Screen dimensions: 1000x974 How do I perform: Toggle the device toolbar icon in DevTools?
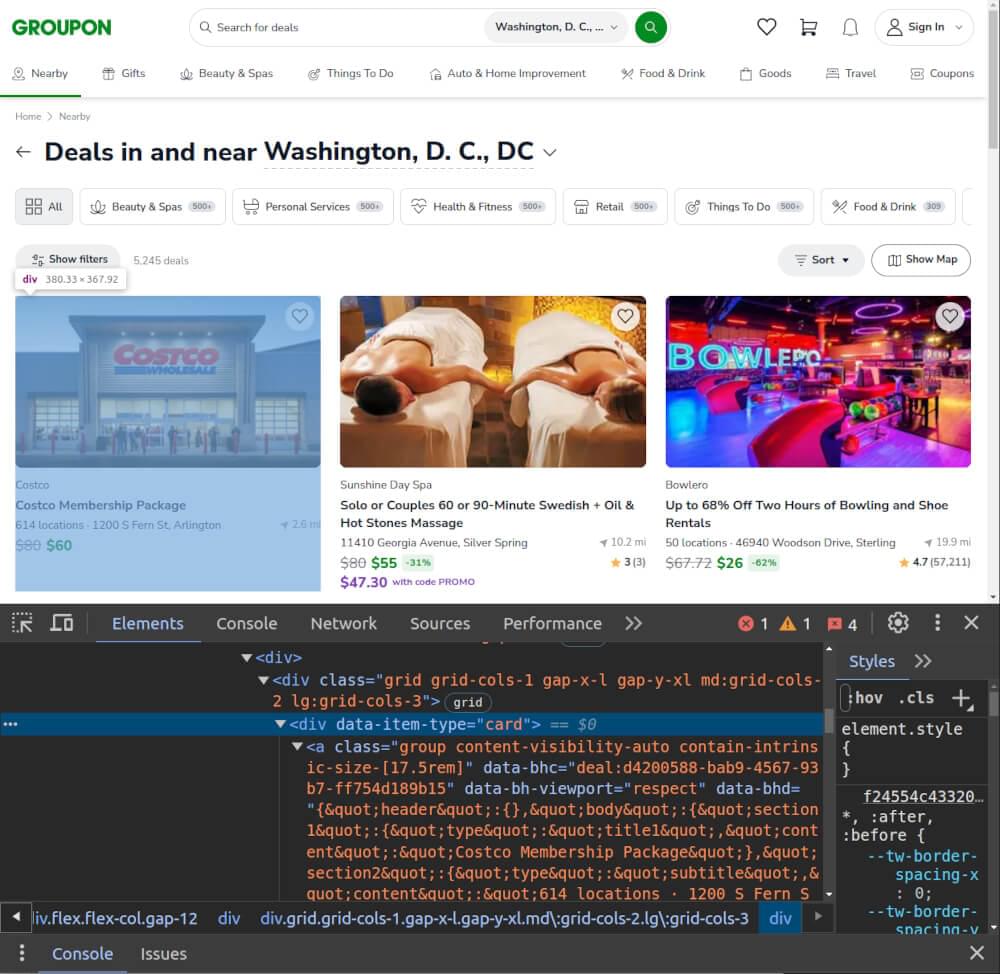click(61, 622)
